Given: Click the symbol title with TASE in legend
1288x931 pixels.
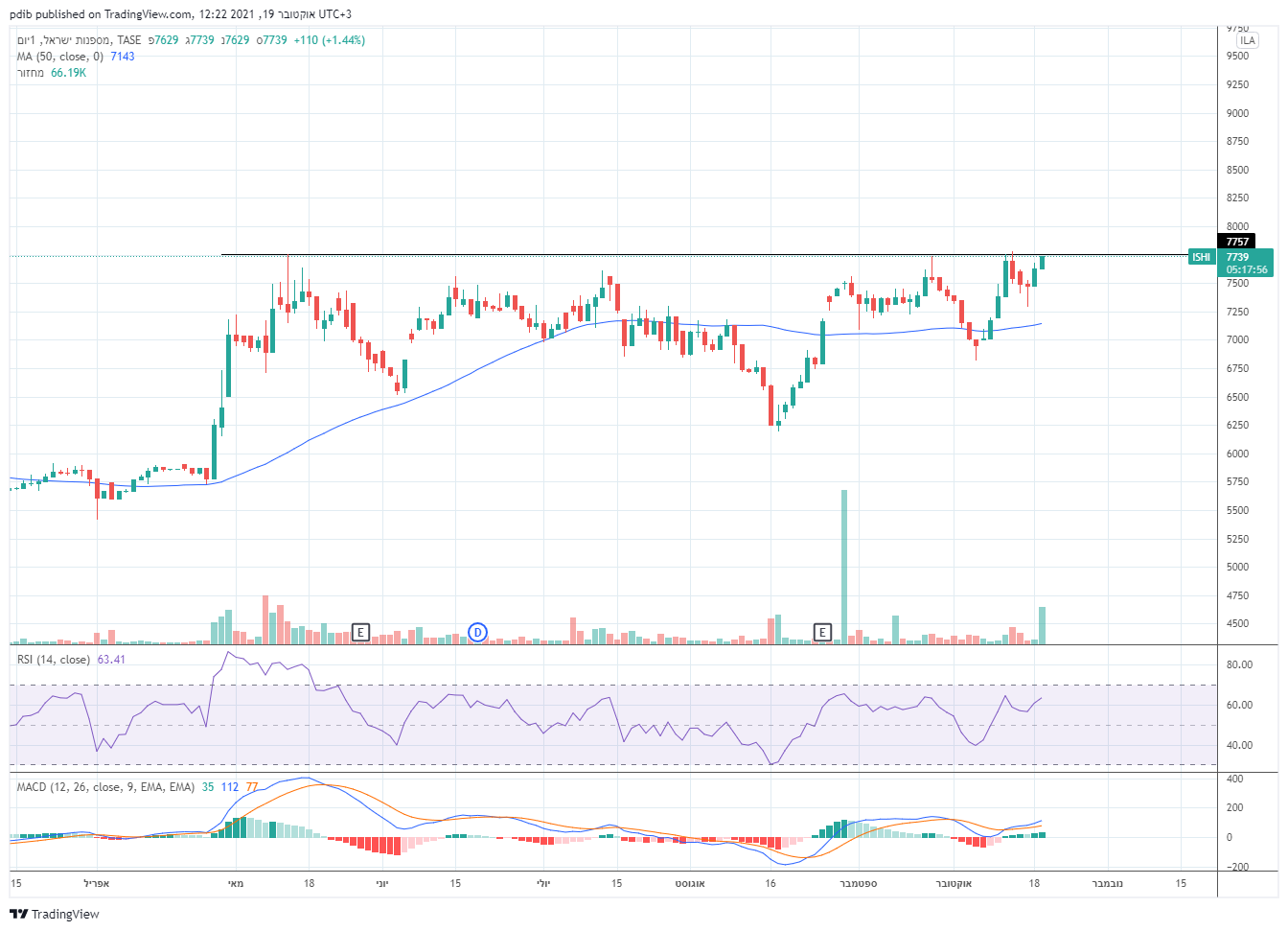Looking at the screenshot, I should click(x=79, y=40).
